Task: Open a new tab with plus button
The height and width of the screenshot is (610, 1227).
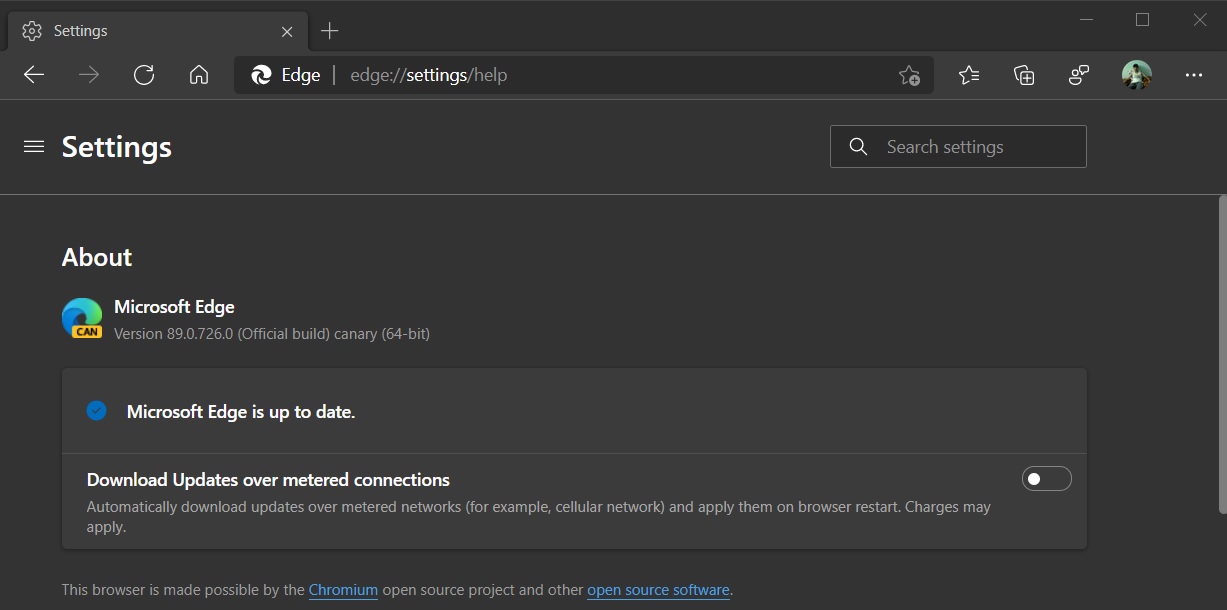Action: point(330,31)
